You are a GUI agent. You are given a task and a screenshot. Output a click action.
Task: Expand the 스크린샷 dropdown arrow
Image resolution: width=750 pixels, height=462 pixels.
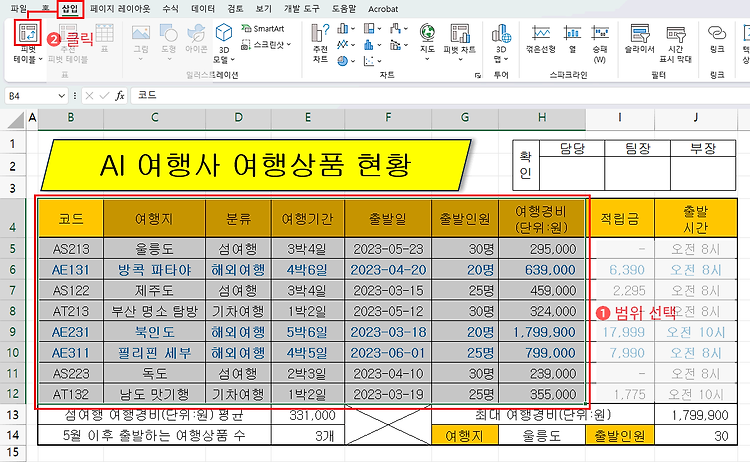click(x=289, y=44)
